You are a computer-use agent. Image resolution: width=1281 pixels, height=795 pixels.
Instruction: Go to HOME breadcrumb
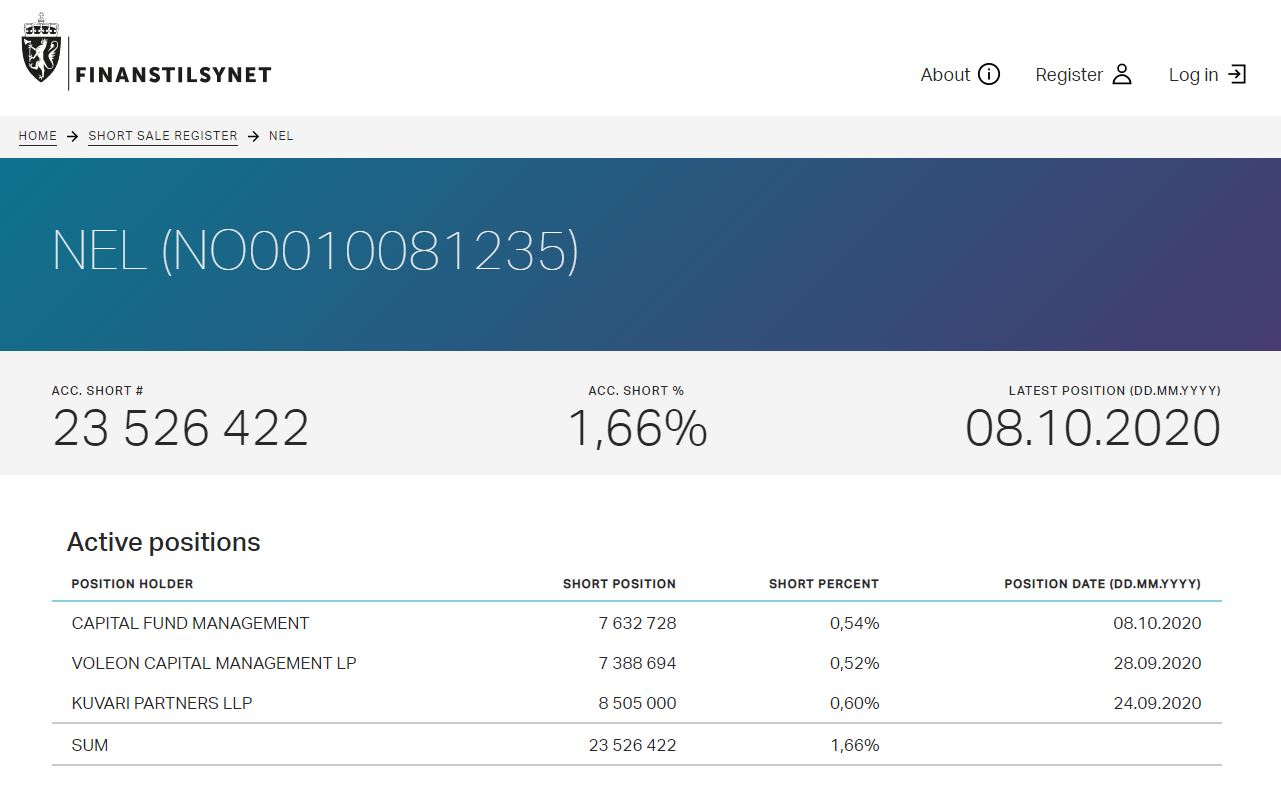[38, 136]
